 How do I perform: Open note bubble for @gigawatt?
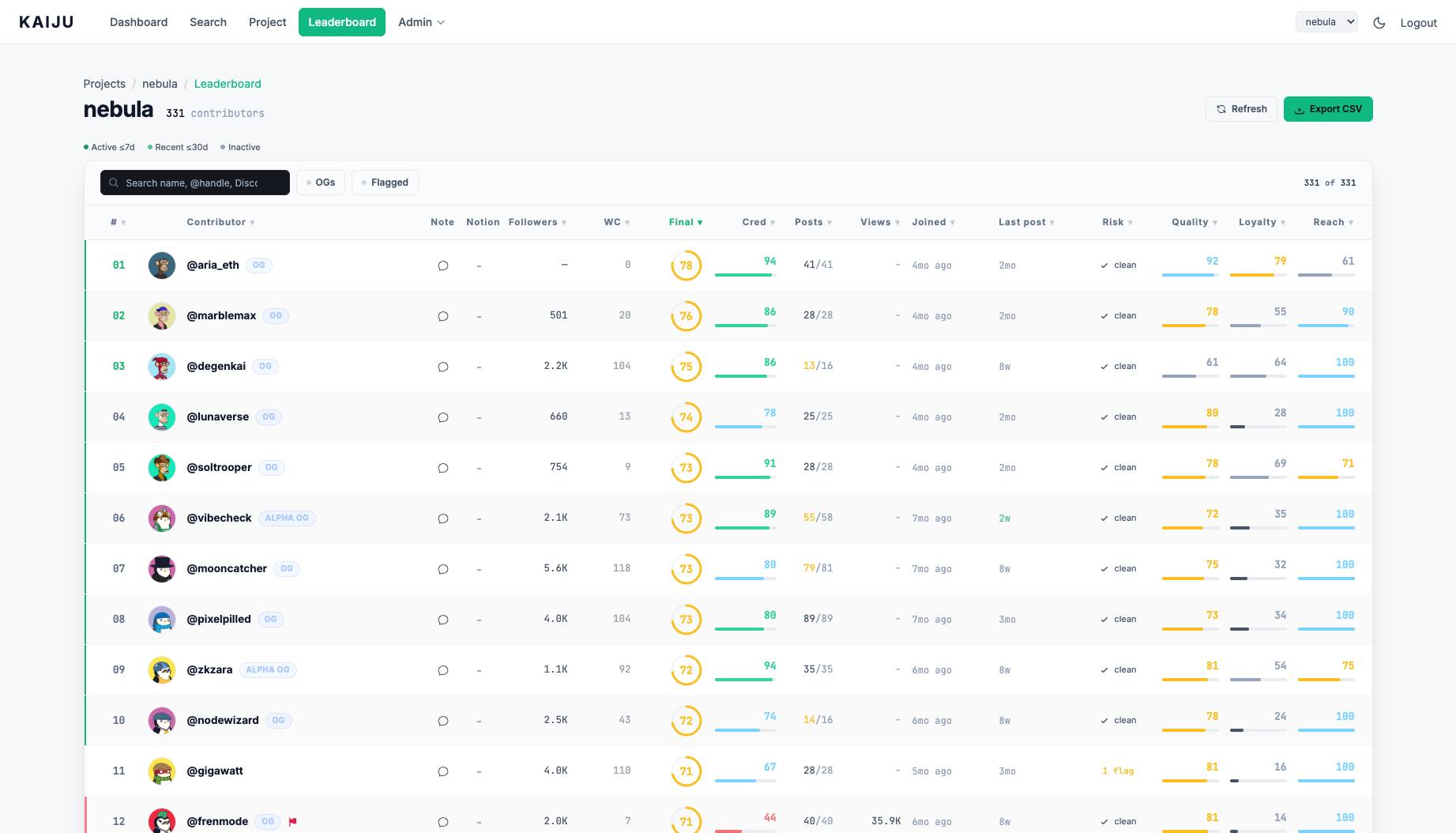coord(443,771)
